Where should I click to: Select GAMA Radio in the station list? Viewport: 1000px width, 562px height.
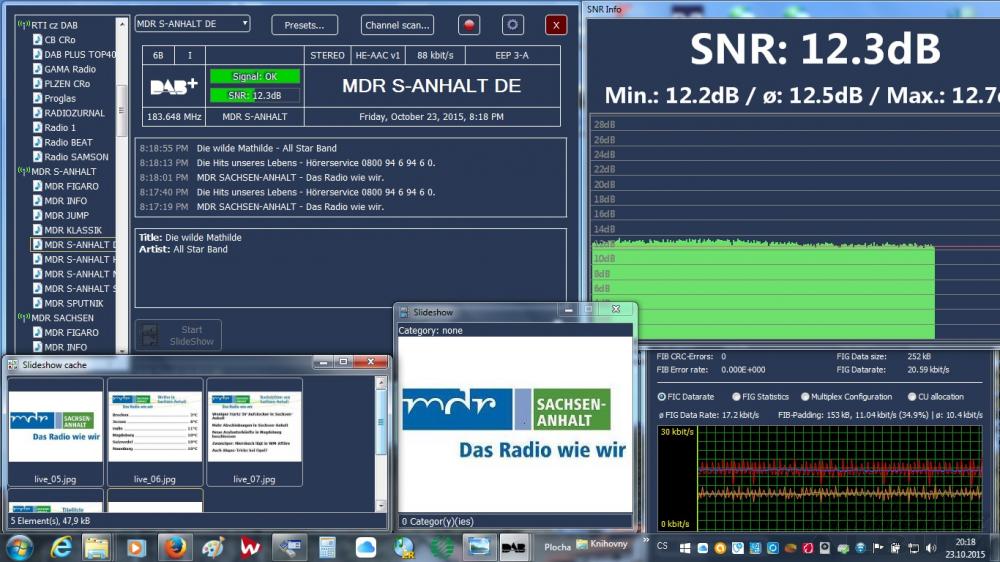70,69
